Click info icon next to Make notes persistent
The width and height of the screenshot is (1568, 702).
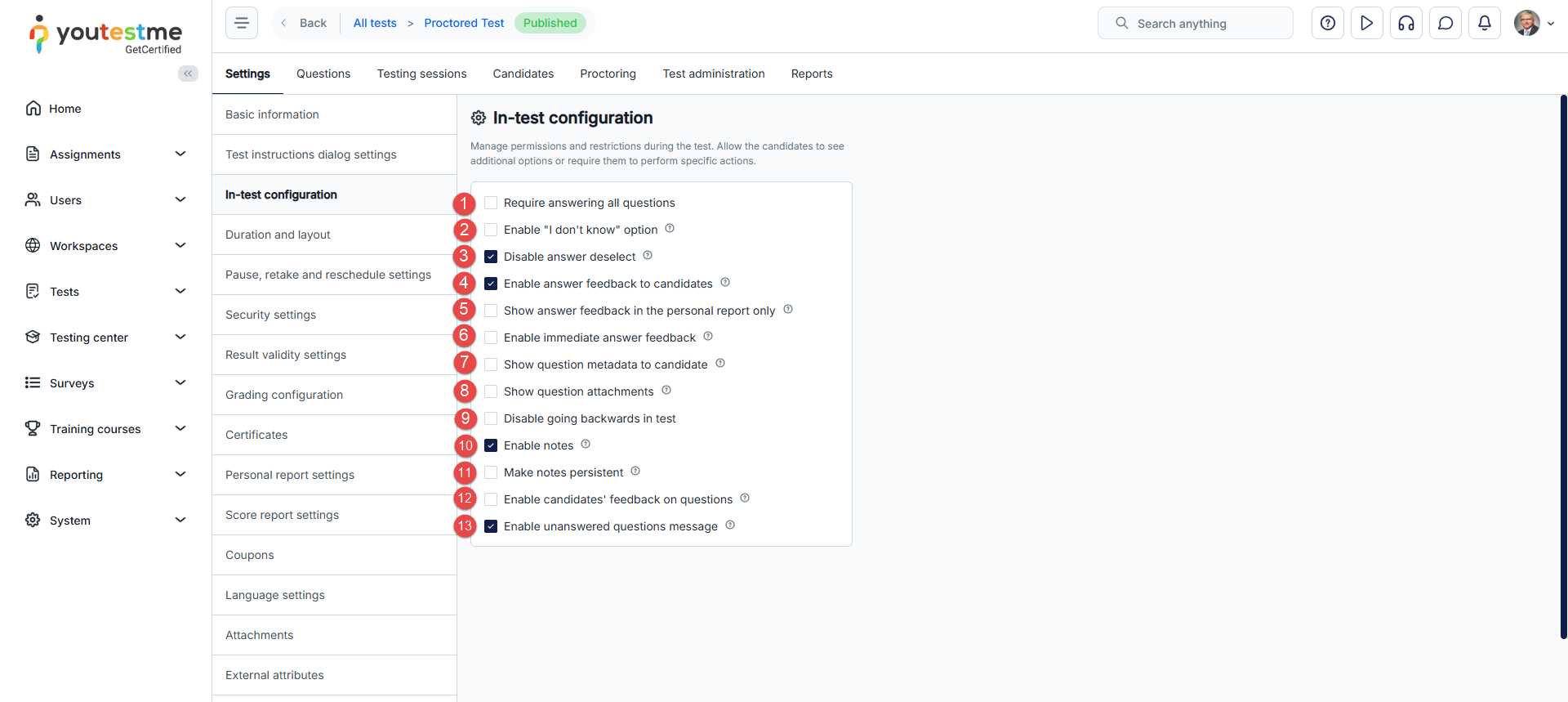[x=635, y=472]
